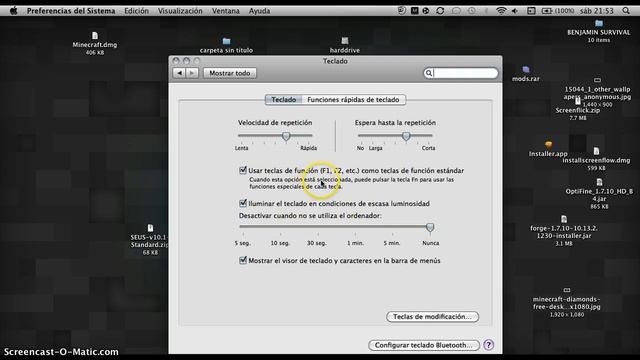Switch to Funciones rápidas de teclado tab
Viewport: 640px width, 360px height.
[353, 100]
